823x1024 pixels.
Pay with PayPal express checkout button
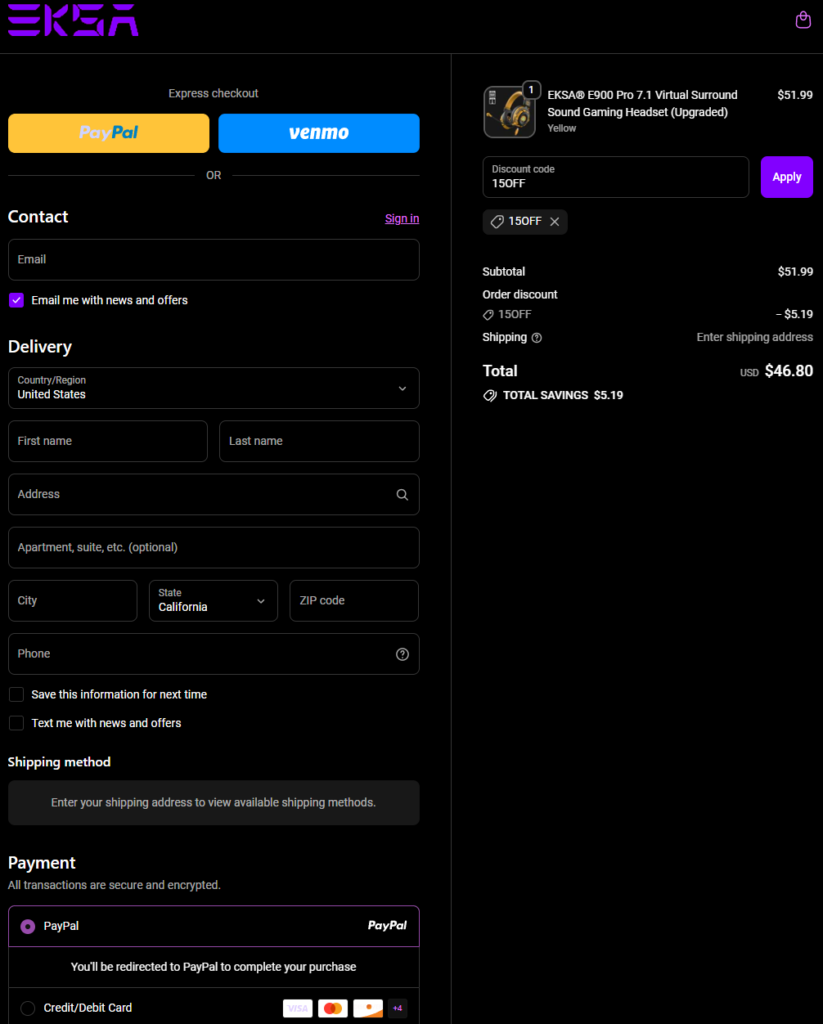point(109,133)
